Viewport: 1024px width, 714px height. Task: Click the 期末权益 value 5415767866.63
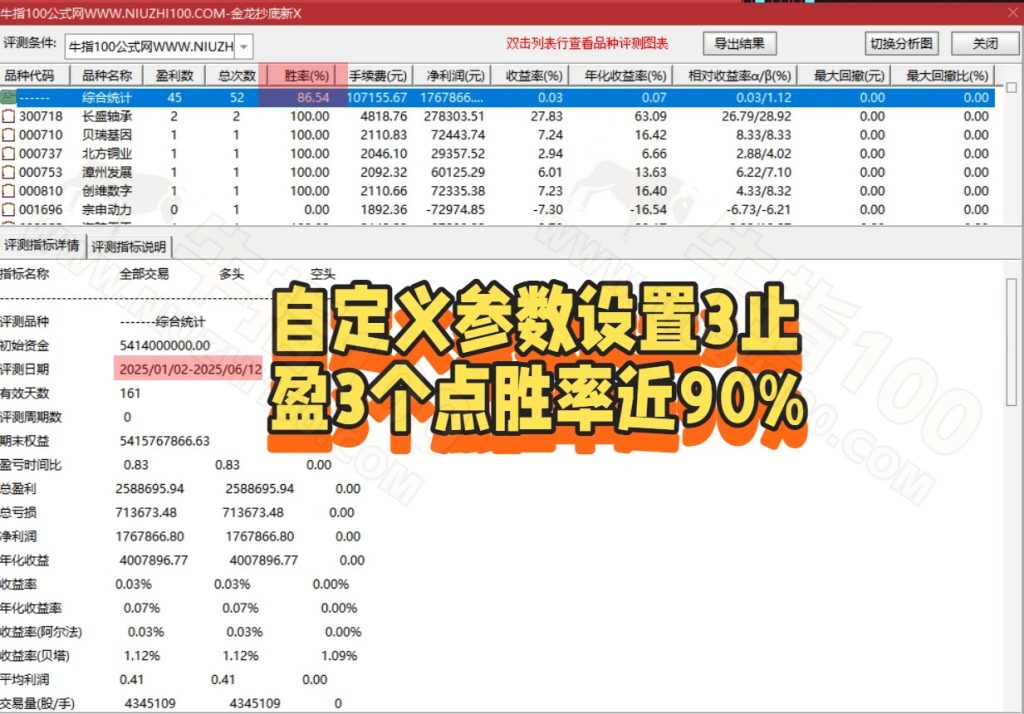[x=165, y=441]
